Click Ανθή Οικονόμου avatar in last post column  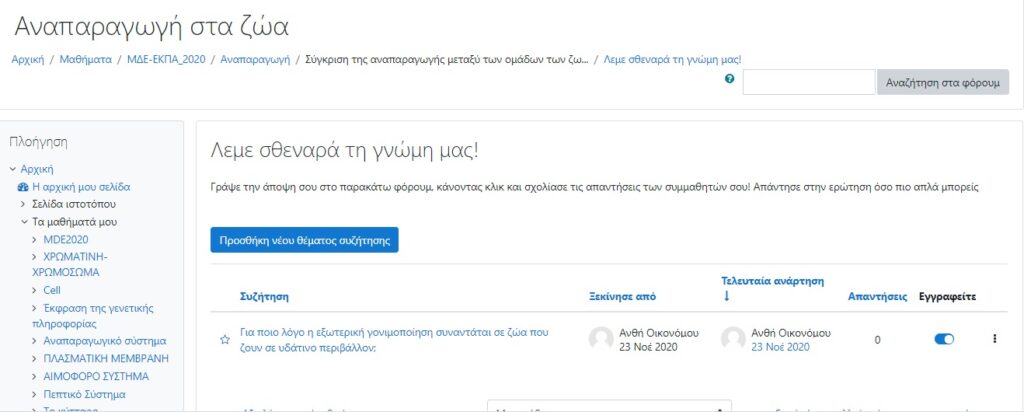click(x=733, y=339)
